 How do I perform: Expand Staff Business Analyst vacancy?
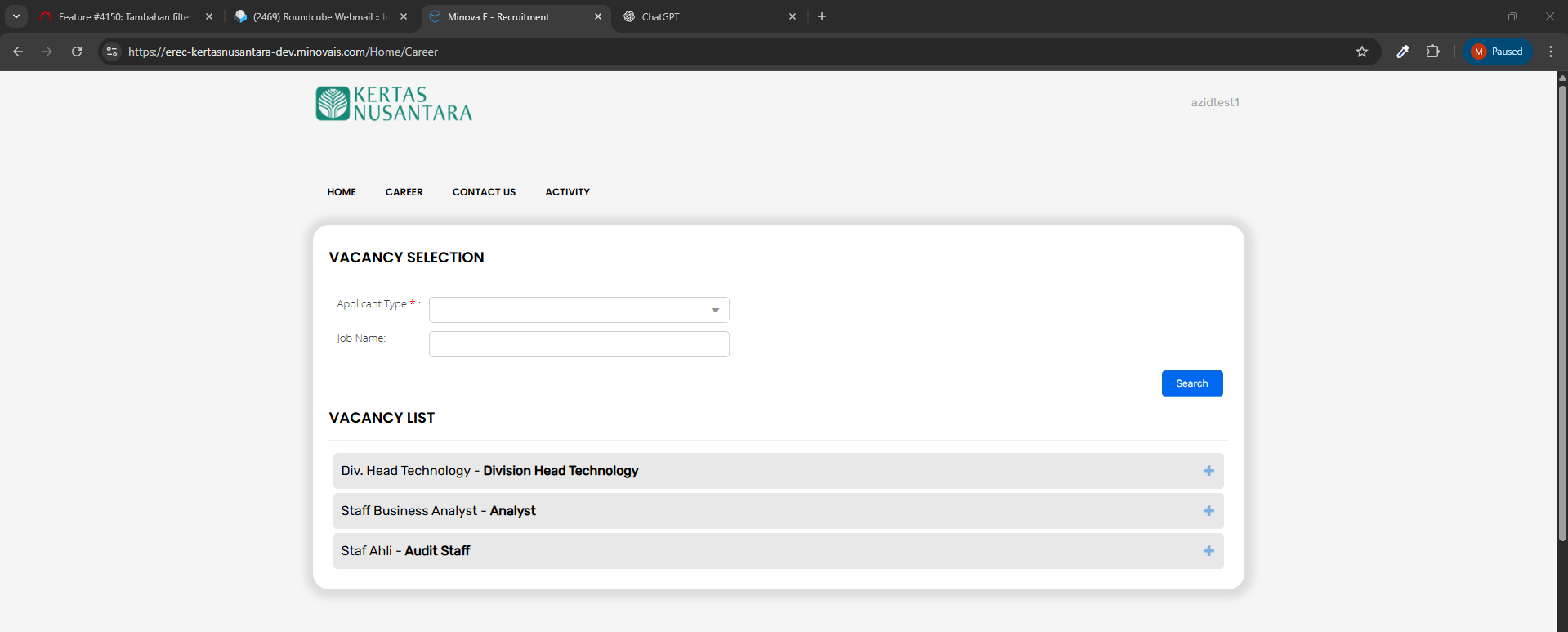point(1208,511)
